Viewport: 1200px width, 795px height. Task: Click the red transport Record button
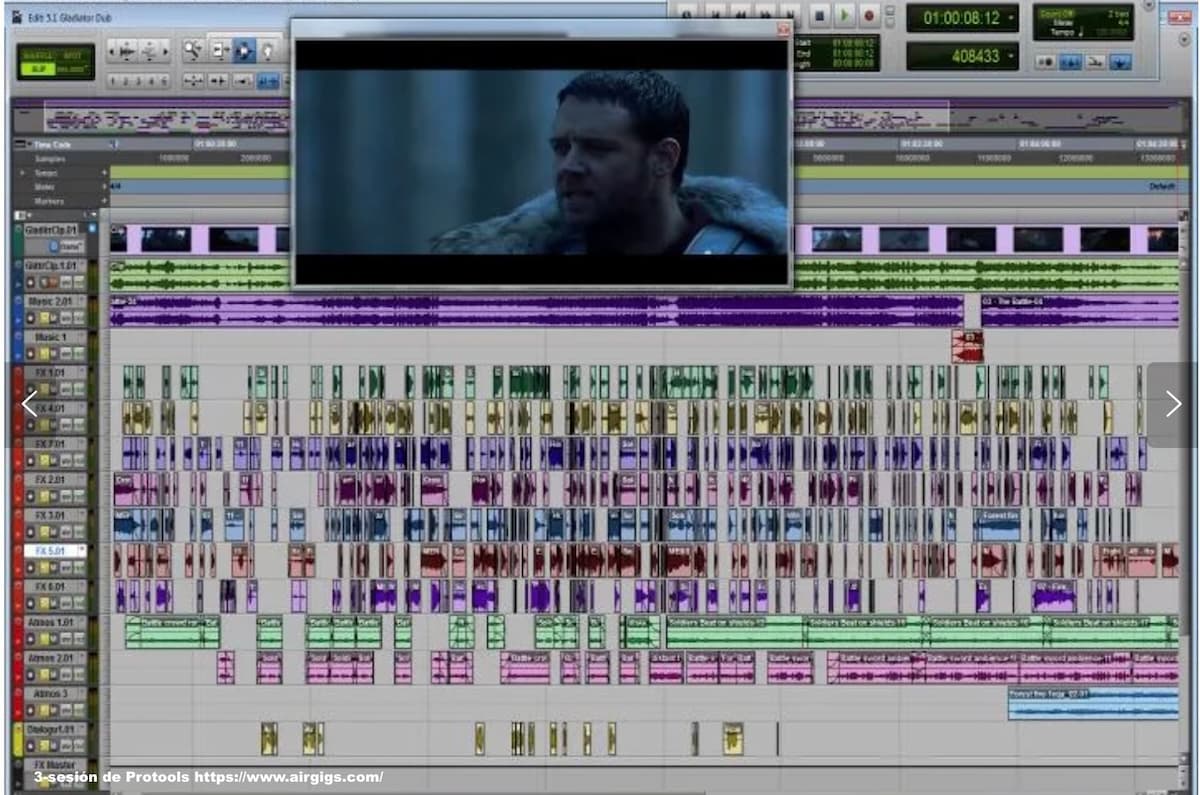tap(869, 16)
